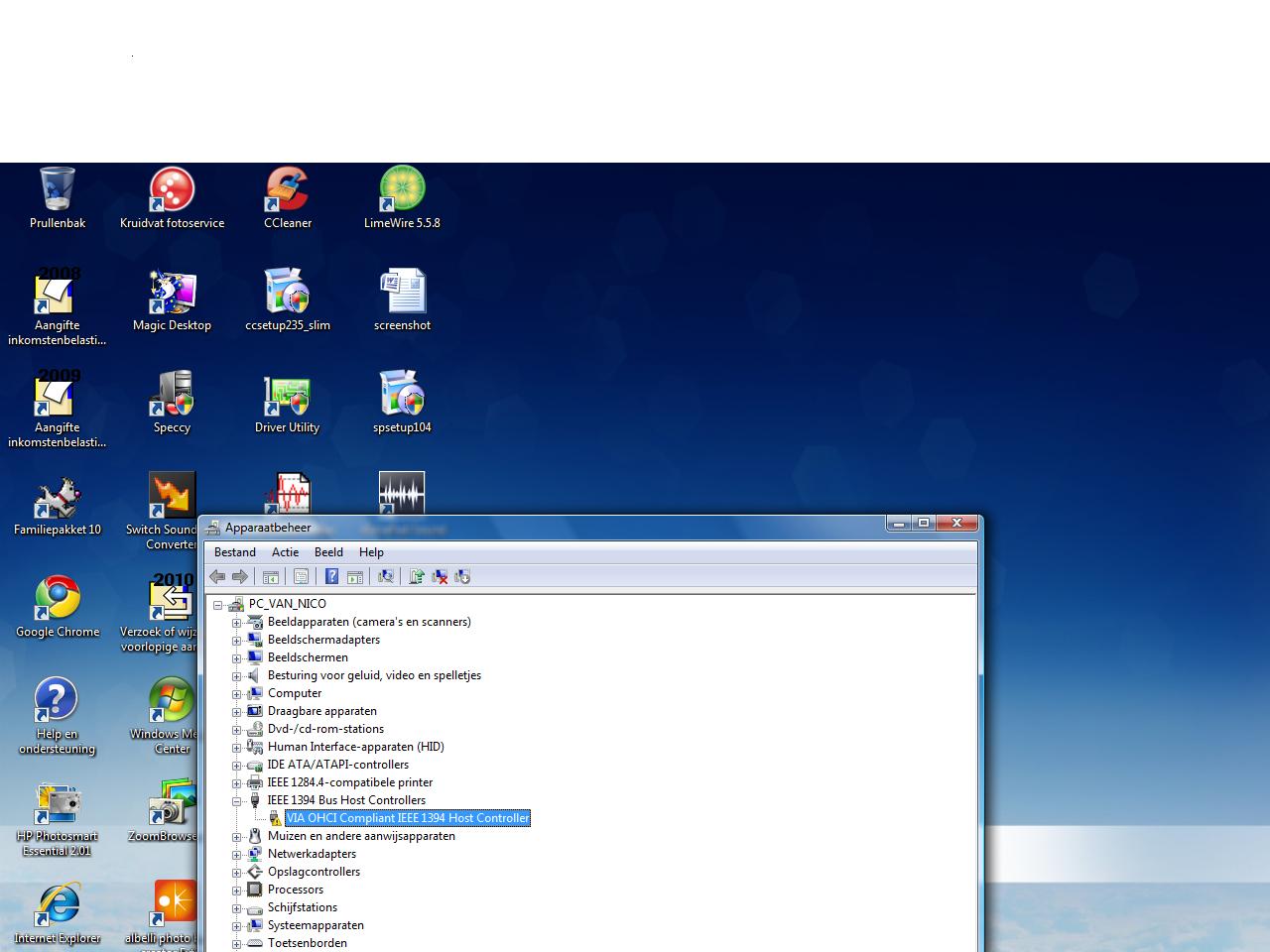Expand the Dvd-/cd-rom-stations node
1270x952 pixels.
237,729
